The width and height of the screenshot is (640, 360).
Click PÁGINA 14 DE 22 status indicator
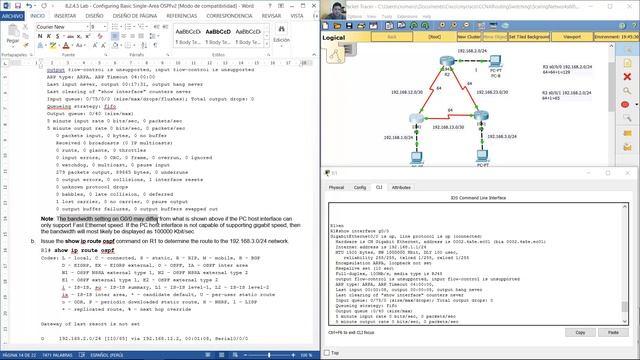click(19, 355)
